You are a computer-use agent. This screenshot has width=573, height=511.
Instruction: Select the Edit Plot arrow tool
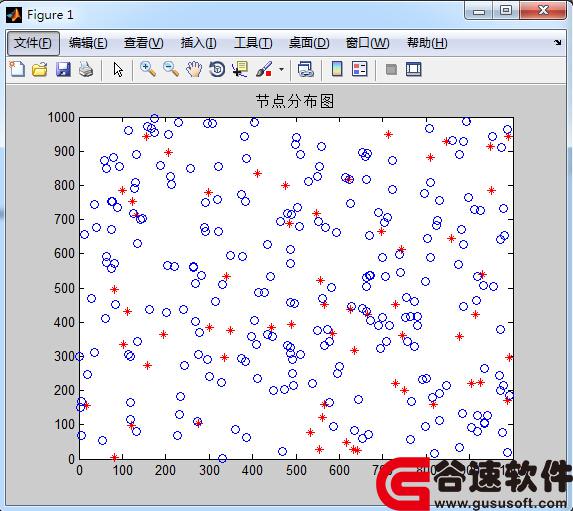(x=118, y=69)
